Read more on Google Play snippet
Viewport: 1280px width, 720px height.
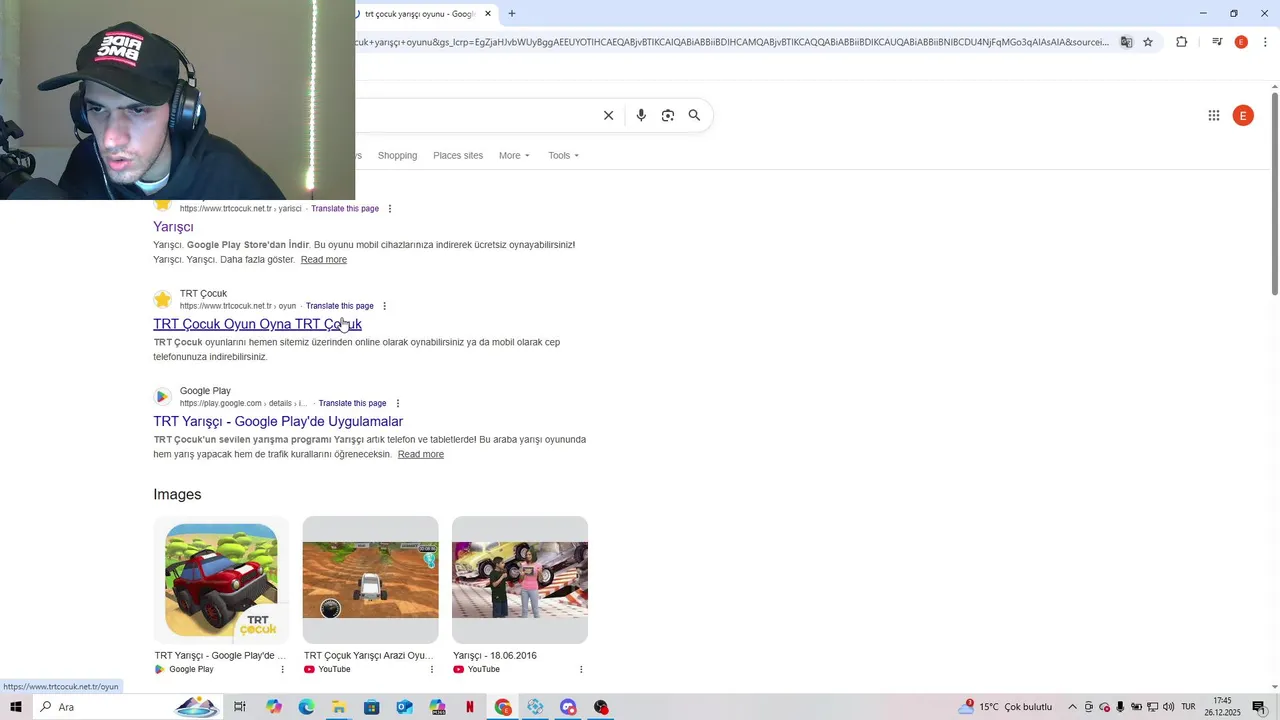pyautogui.click(x=421, y=454)
